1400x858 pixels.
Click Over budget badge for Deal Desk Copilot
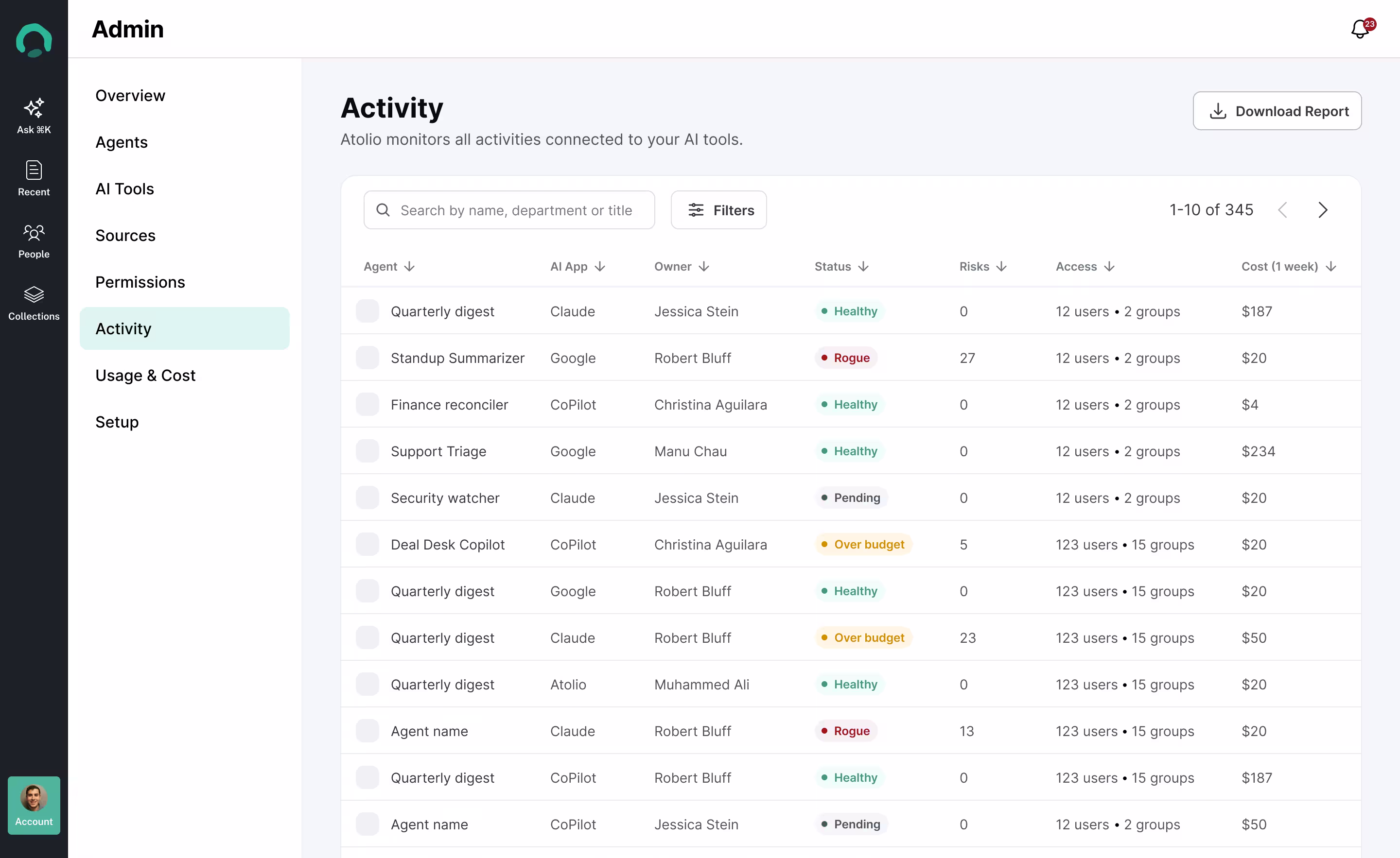coord(864,544)
